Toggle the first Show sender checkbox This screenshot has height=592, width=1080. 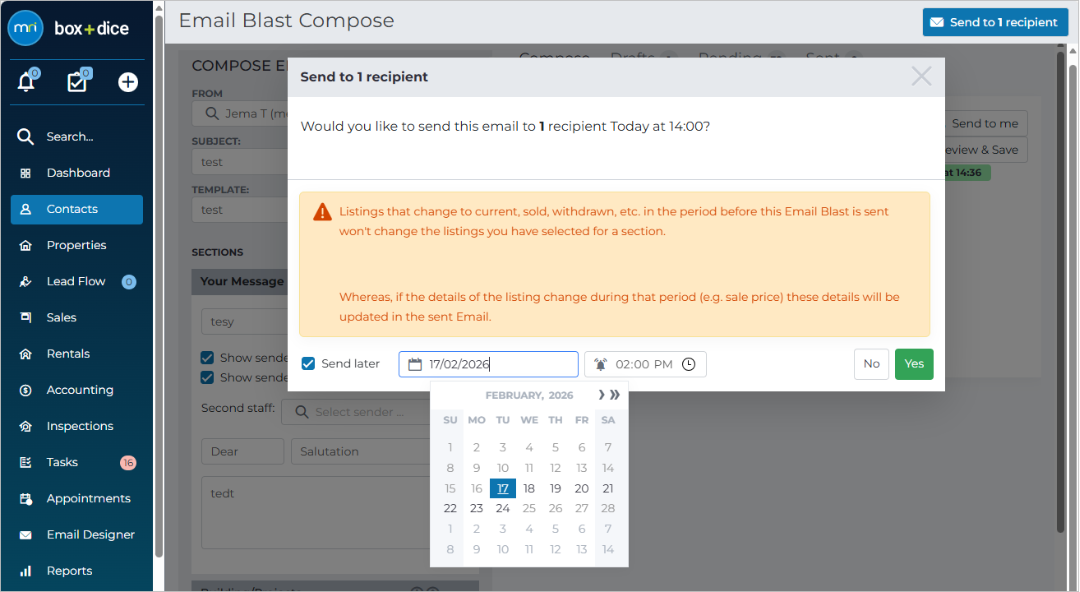207,357
